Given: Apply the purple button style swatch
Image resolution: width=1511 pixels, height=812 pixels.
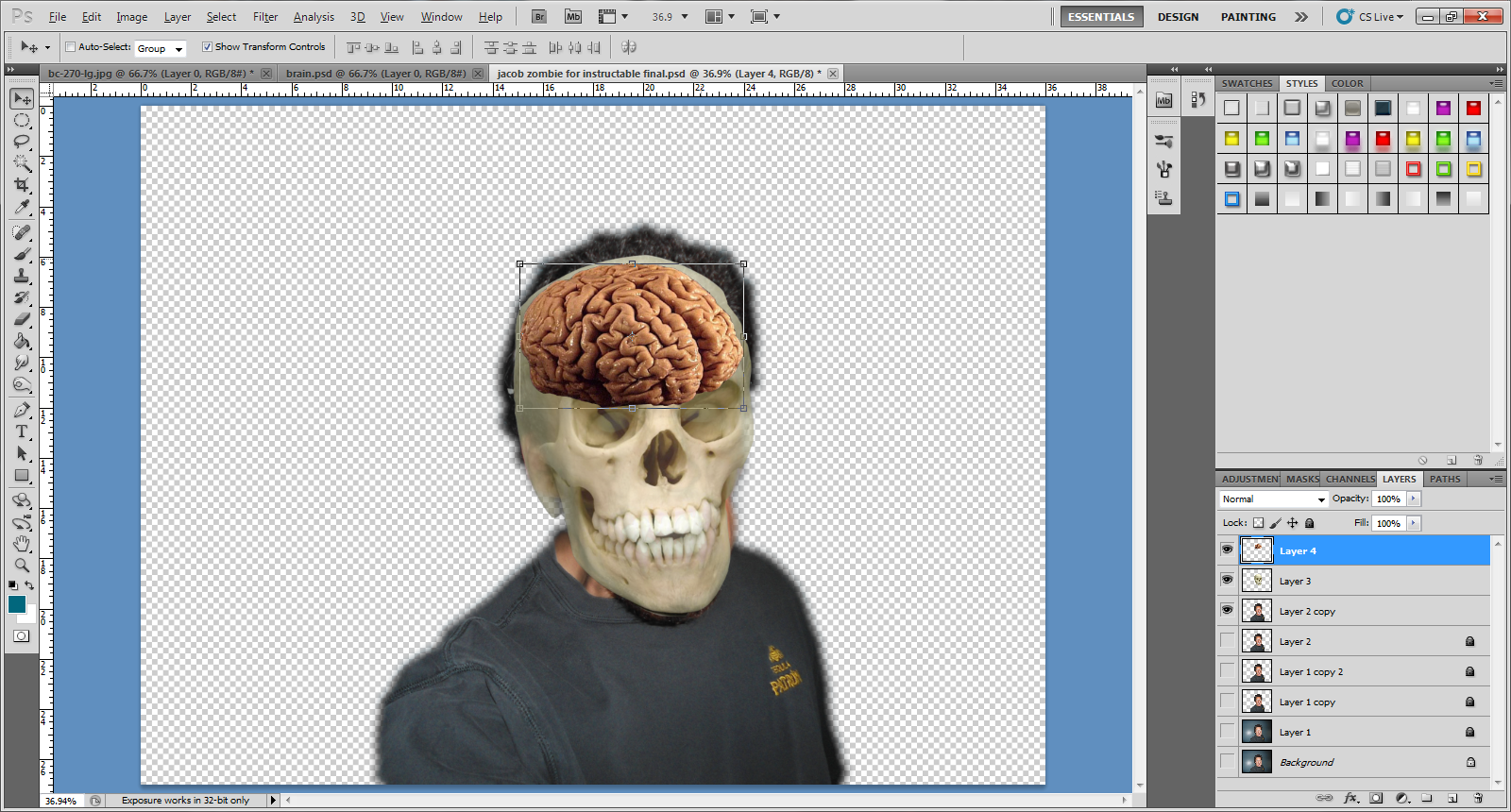Looking at the screenshot, I should 1443,108.
